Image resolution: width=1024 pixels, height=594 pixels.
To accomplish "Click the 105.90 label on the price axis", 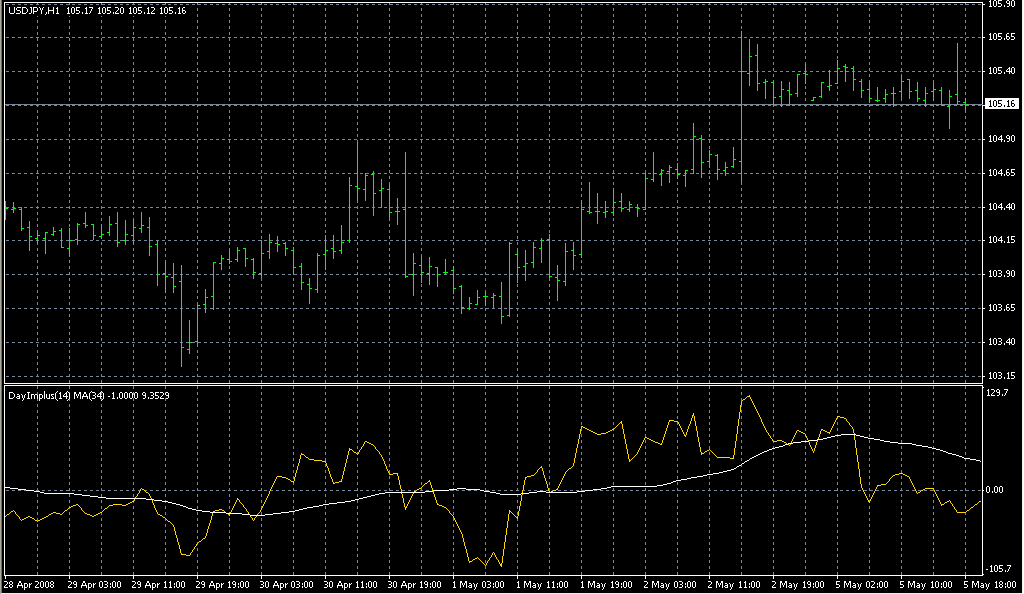I will tap(1001, 4).
